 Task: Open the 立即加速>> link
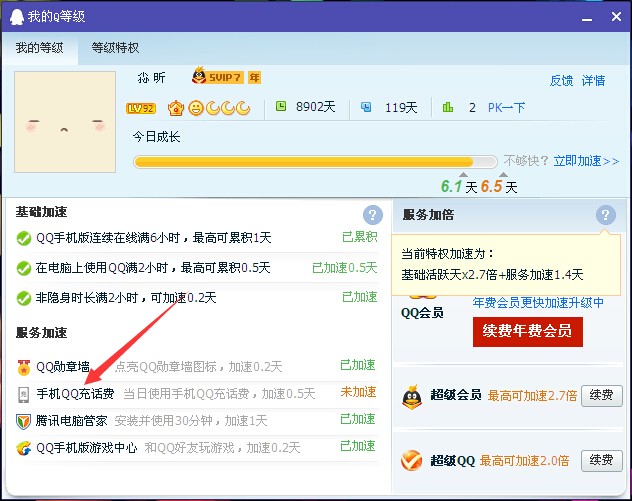pyautogui.click(x=586, y=161)
